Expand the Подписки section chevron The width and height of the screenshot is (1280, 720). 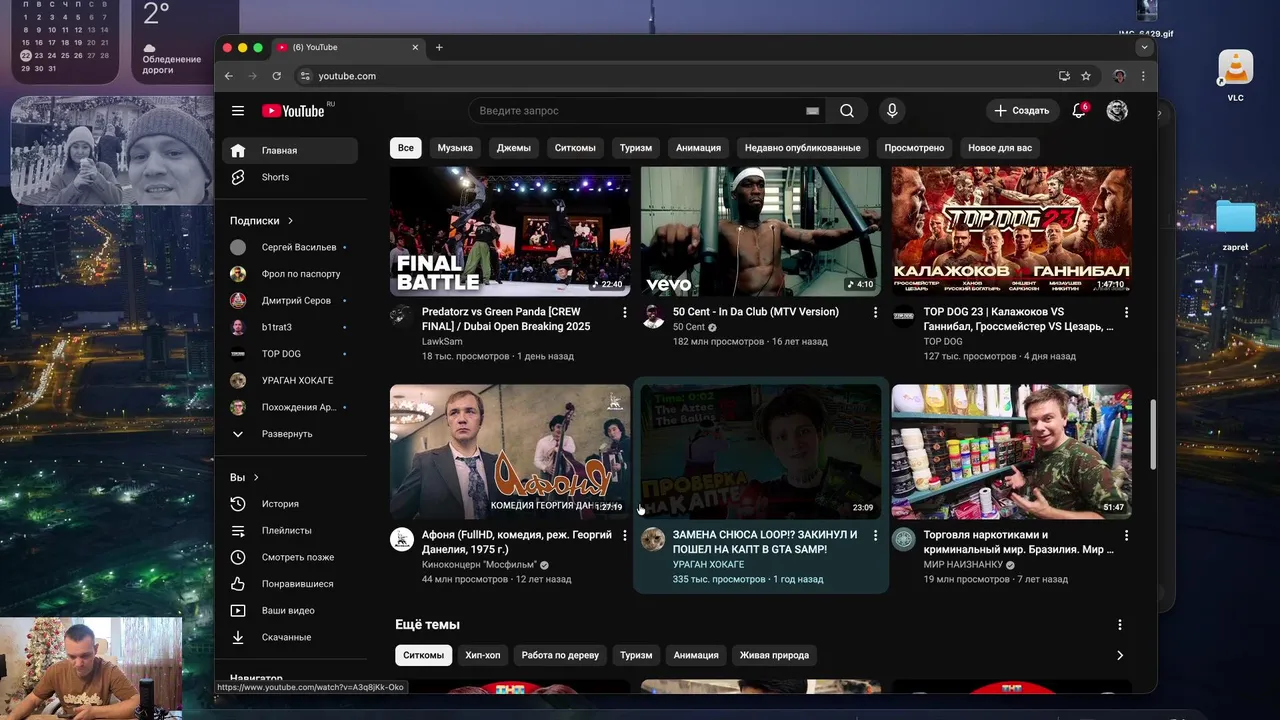click(291, 221)
